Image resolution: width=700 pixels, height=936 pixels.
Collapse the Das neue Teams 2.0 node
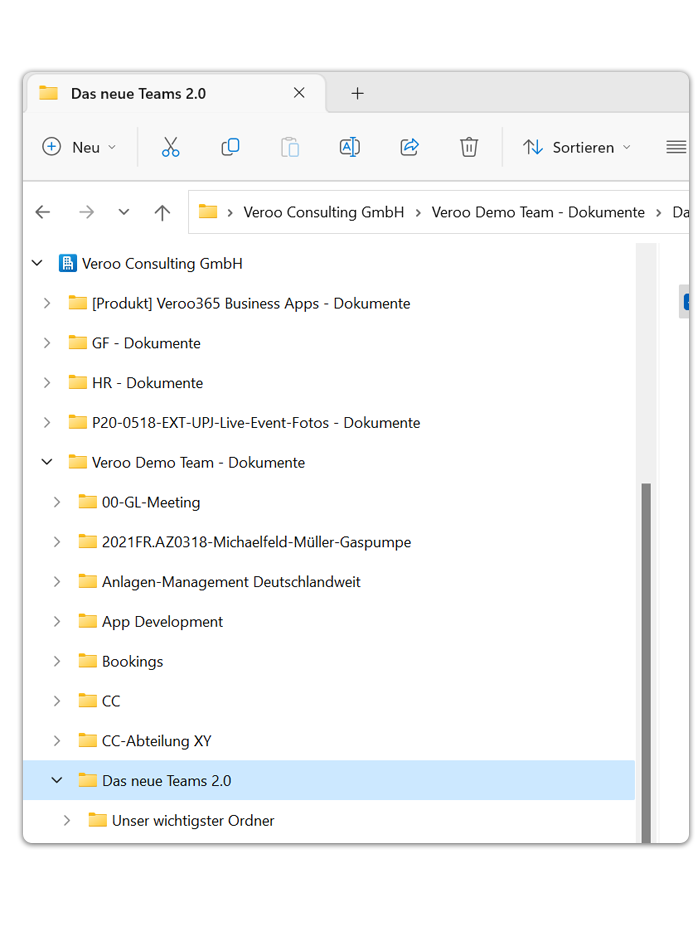(x=57, y=780)
